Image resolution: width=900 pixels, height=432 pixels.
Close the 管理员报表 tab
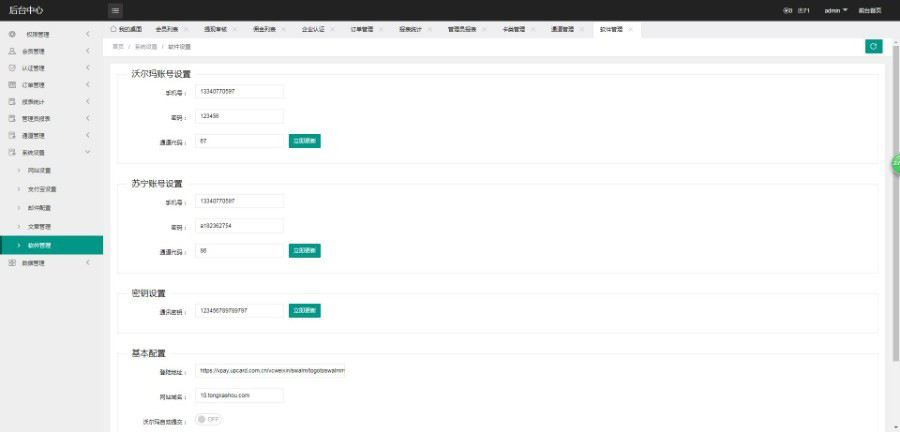click(484, 29)
